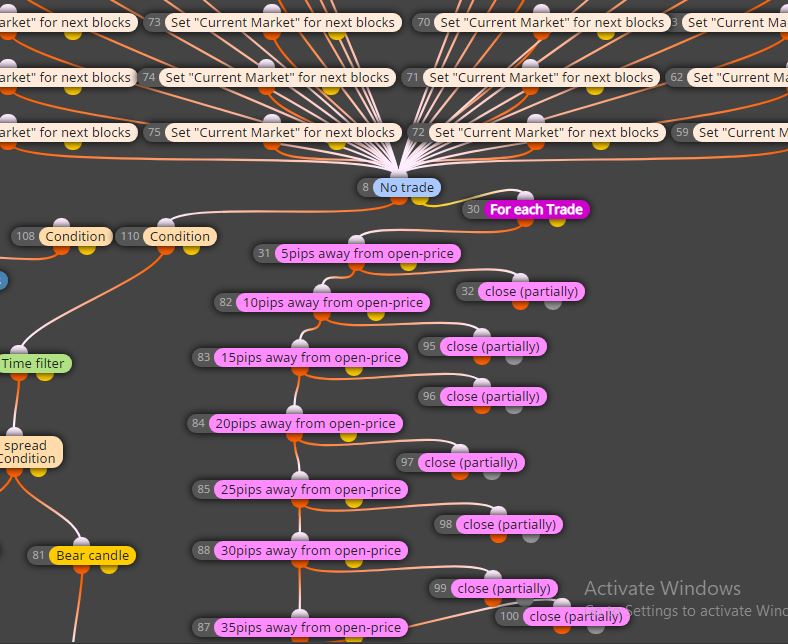Click input port atop Condition 110 block
The width and height of the screenshot is (788, 644).
coord(166,223)
